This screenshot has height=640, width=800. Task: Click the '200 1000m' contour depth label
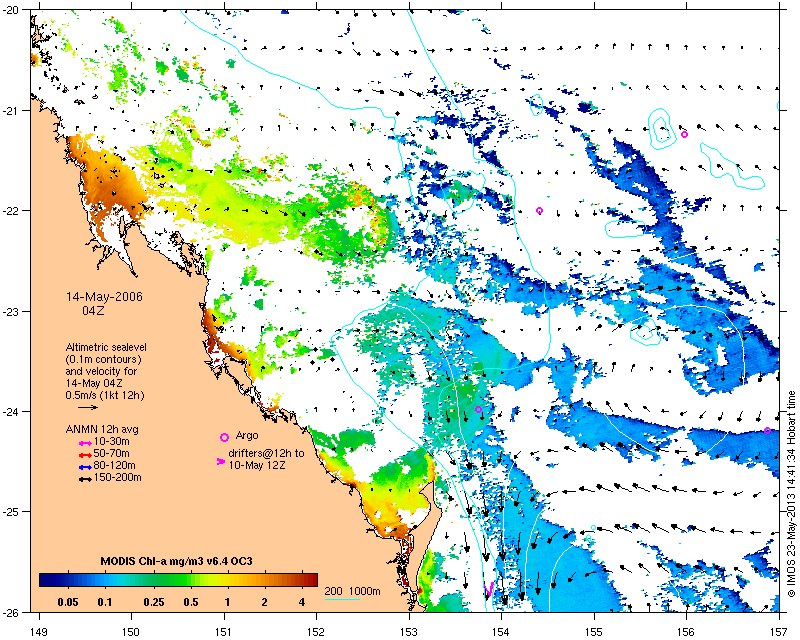(x=353, y=592)
